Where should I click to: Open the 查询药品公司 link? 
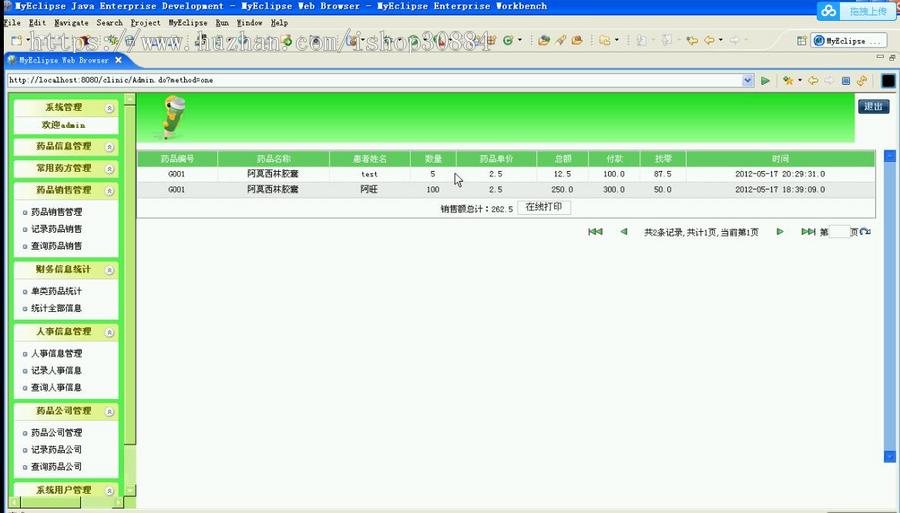(56, 467)
